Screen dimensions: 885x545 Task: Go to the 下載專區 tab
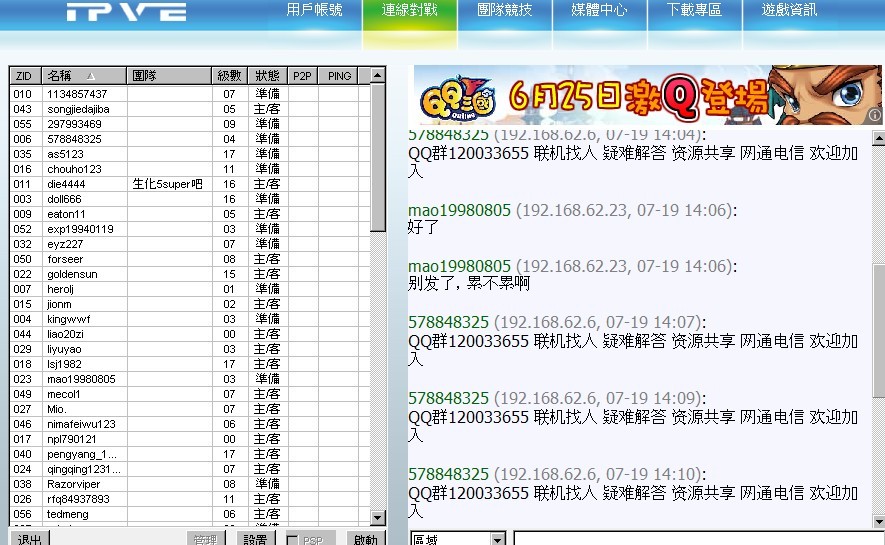pyautogui.click(x=695, y=11)
